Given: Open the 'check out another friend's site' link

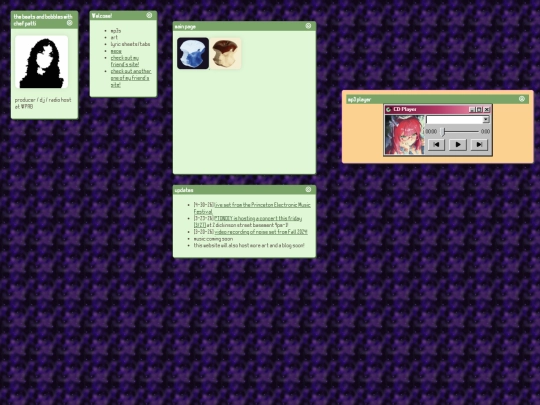Looking at the screenshot, I should pos(131,78).
